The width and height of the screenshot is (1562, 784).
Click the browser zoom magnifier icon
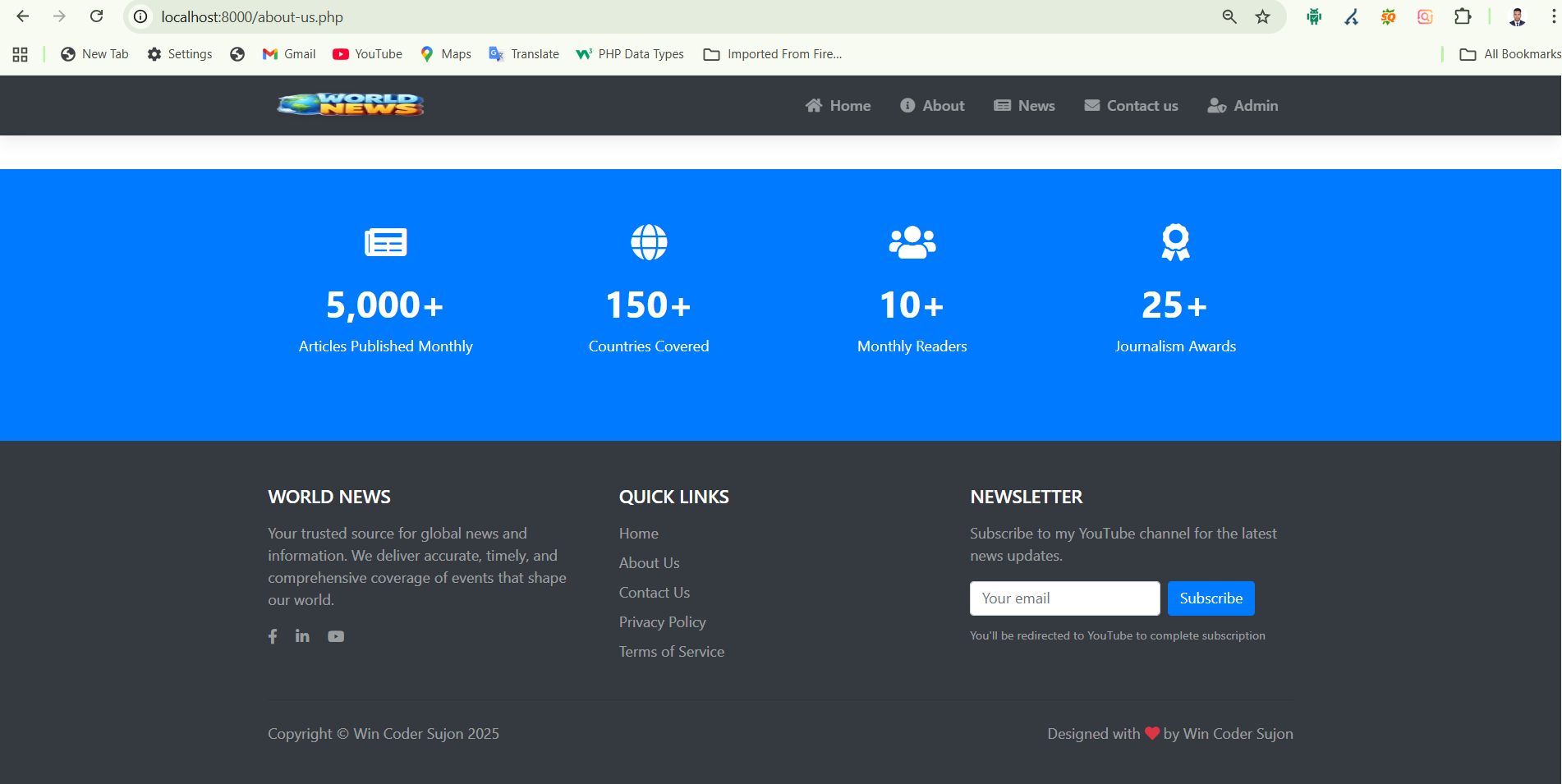pyautogui.click(x=1229, y=17)
